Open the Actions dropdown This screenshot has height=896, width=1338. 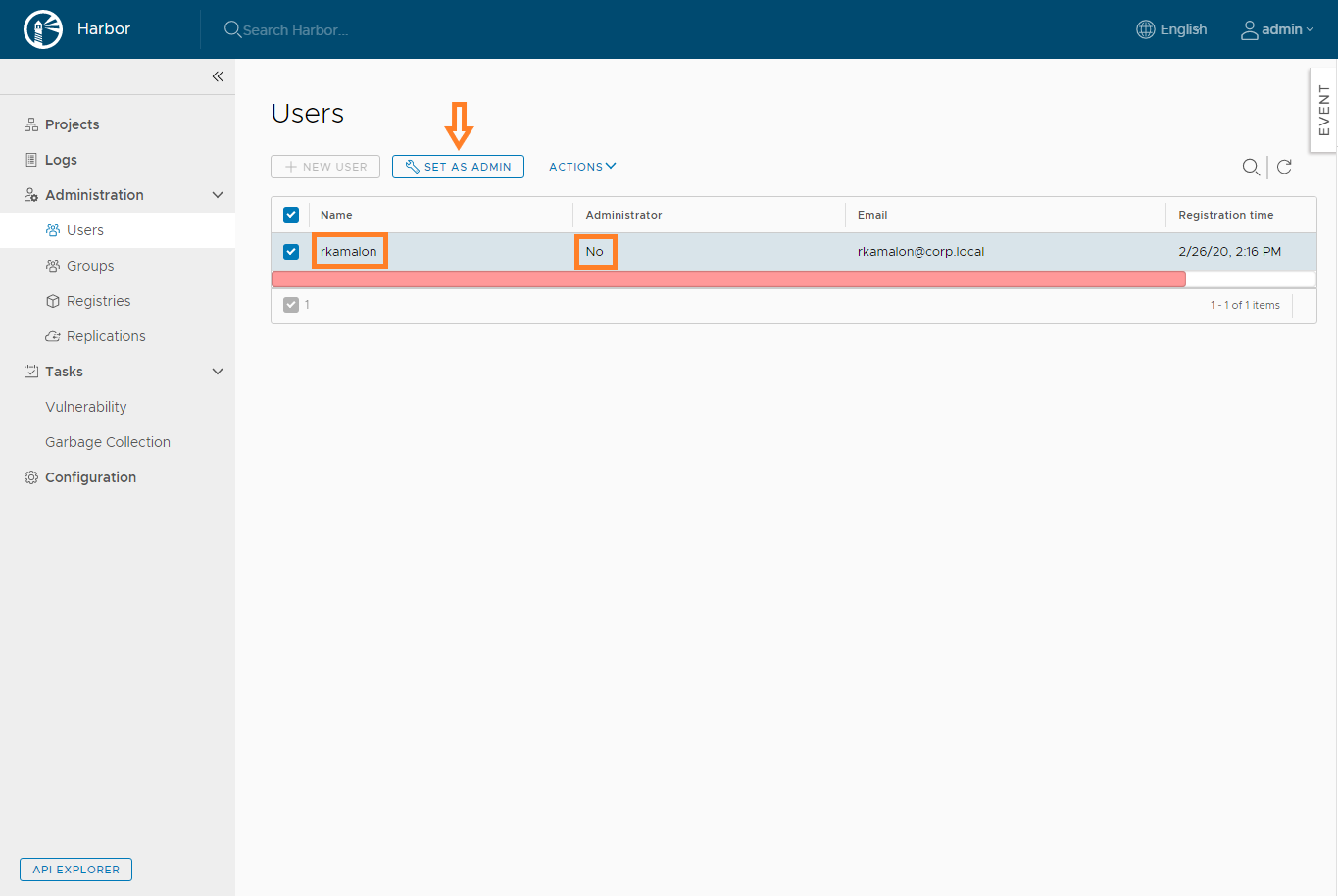[582, 167]
